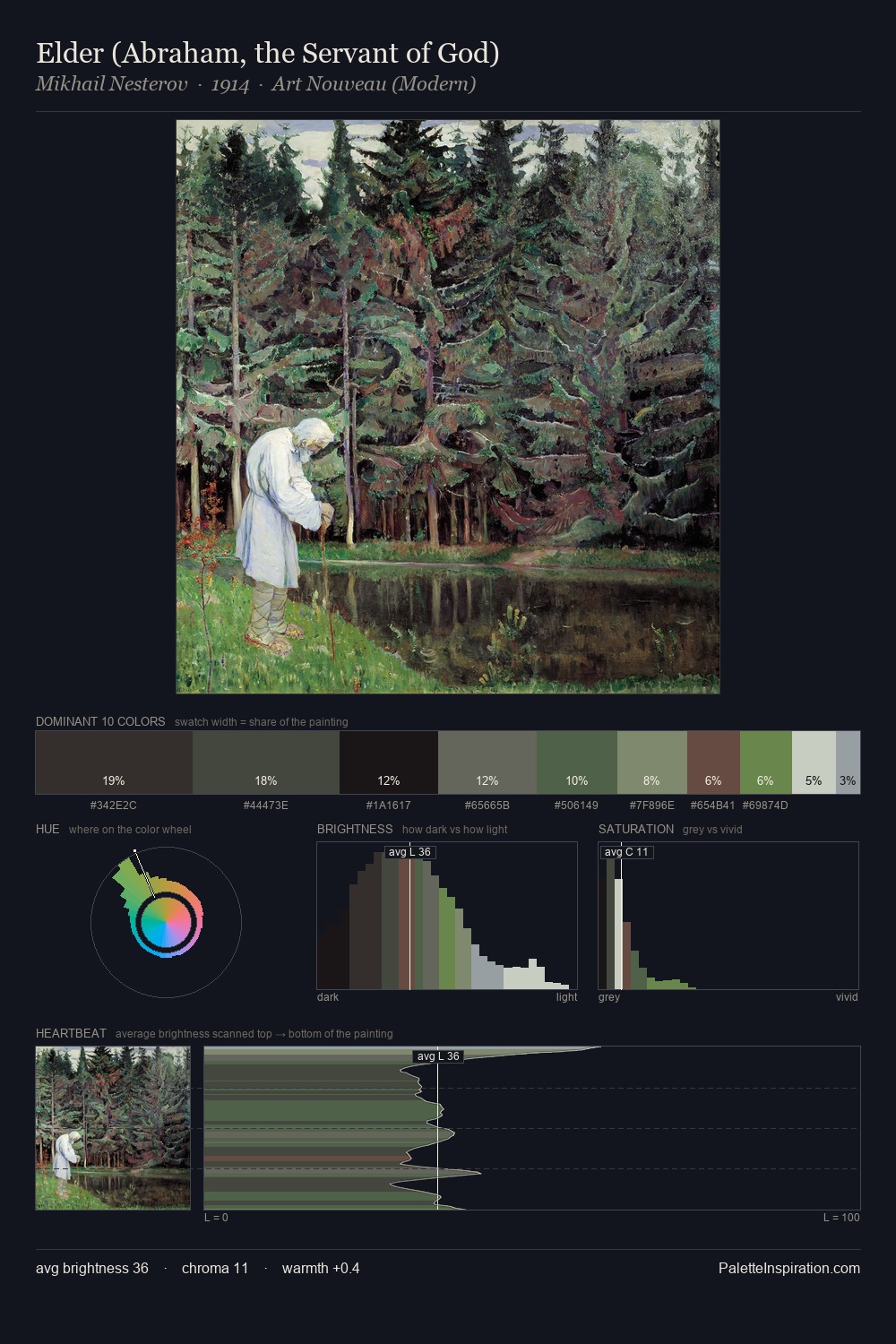The width and height of the screenshot is (896, 1344).
Task: Click the 'chroma 11' footer stat
Action: tap(215, 1268)
